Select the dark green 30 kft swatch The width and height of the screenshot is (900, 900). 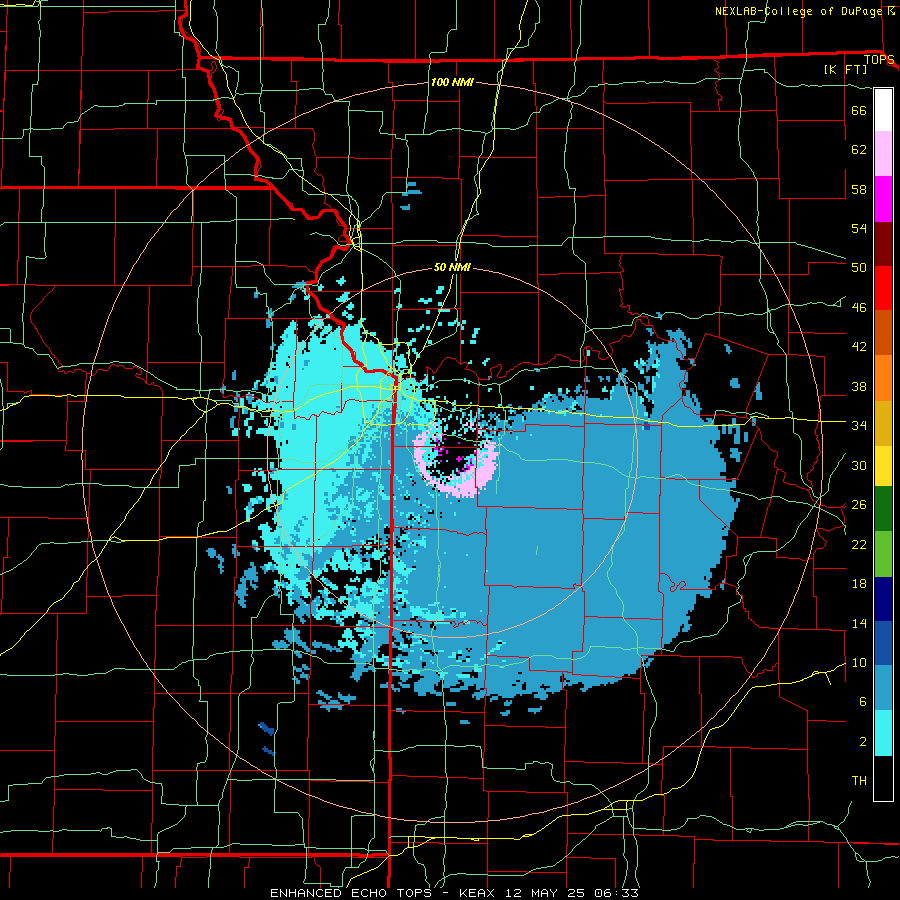point(883,509)
